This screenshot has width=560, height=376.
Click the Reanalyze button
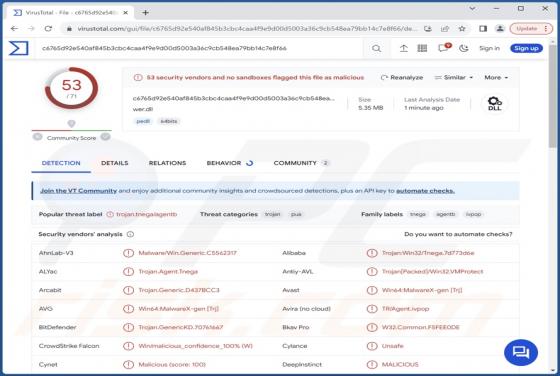coord(402,77)
